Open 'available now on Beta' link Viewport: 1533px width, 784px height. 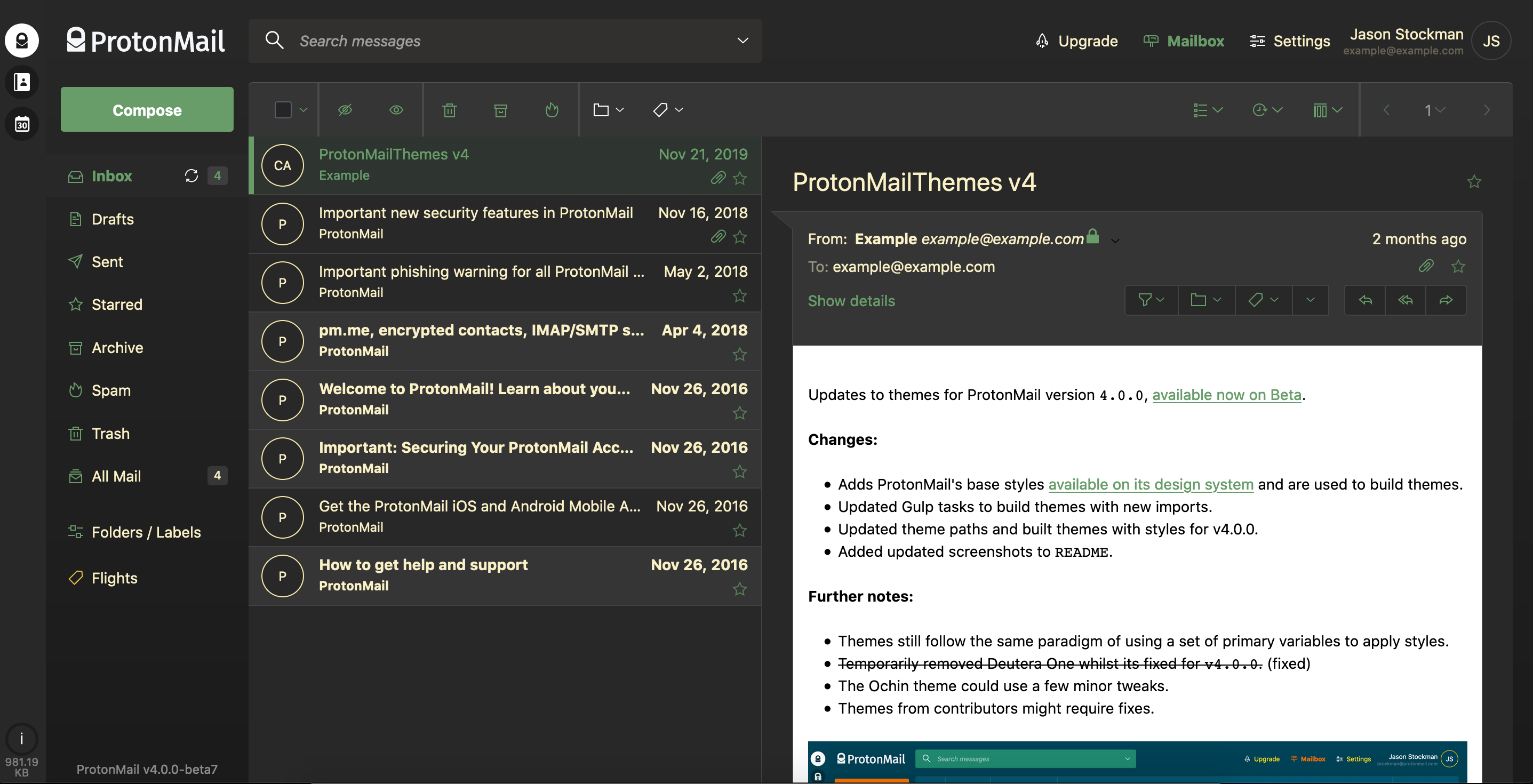pyautogui.click(x=1226, y=395)
